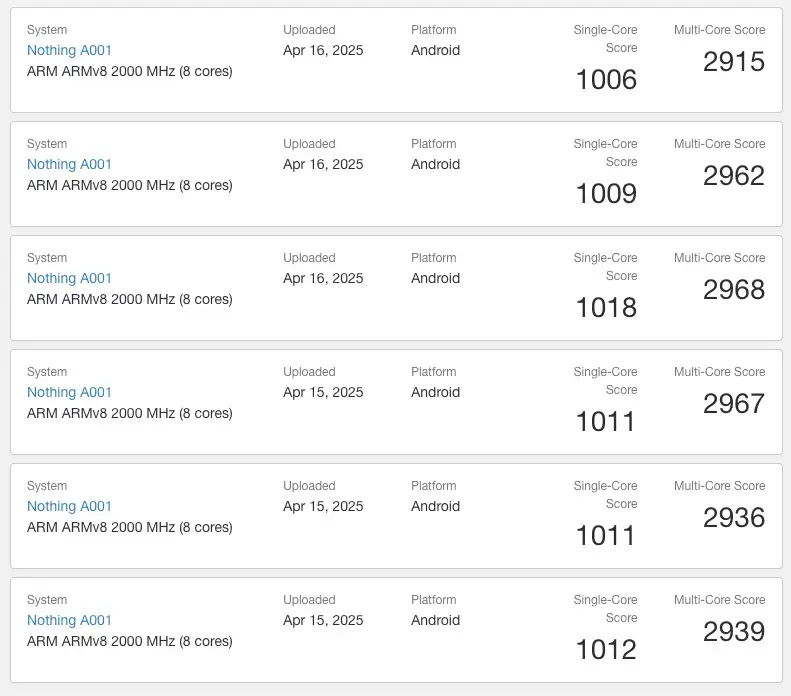Click the single-core score 1012
The height and width of the screenshot is (696, 791).
coord(606,650)
